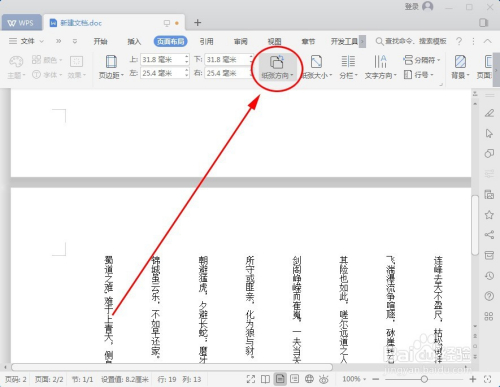The height and width of the screenshot is (387, 500).
Task: Click the fullscreen icon in status bar
Action: (x=251, y=379)
